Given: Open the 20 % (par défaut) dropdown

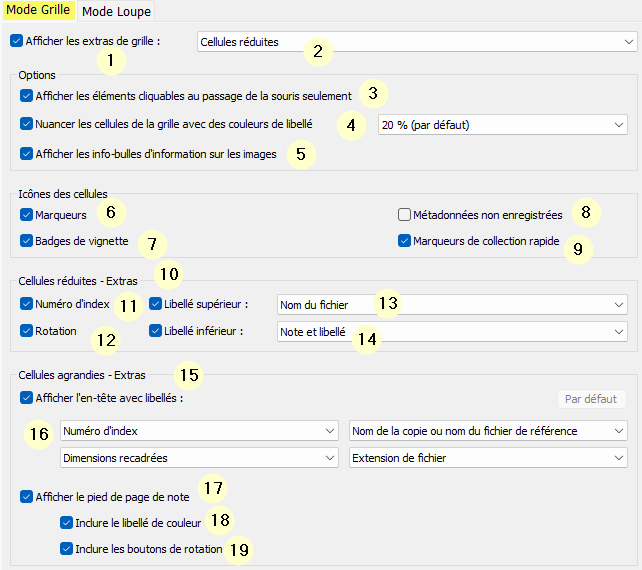Looking at the screenshot, I should 501,125.
